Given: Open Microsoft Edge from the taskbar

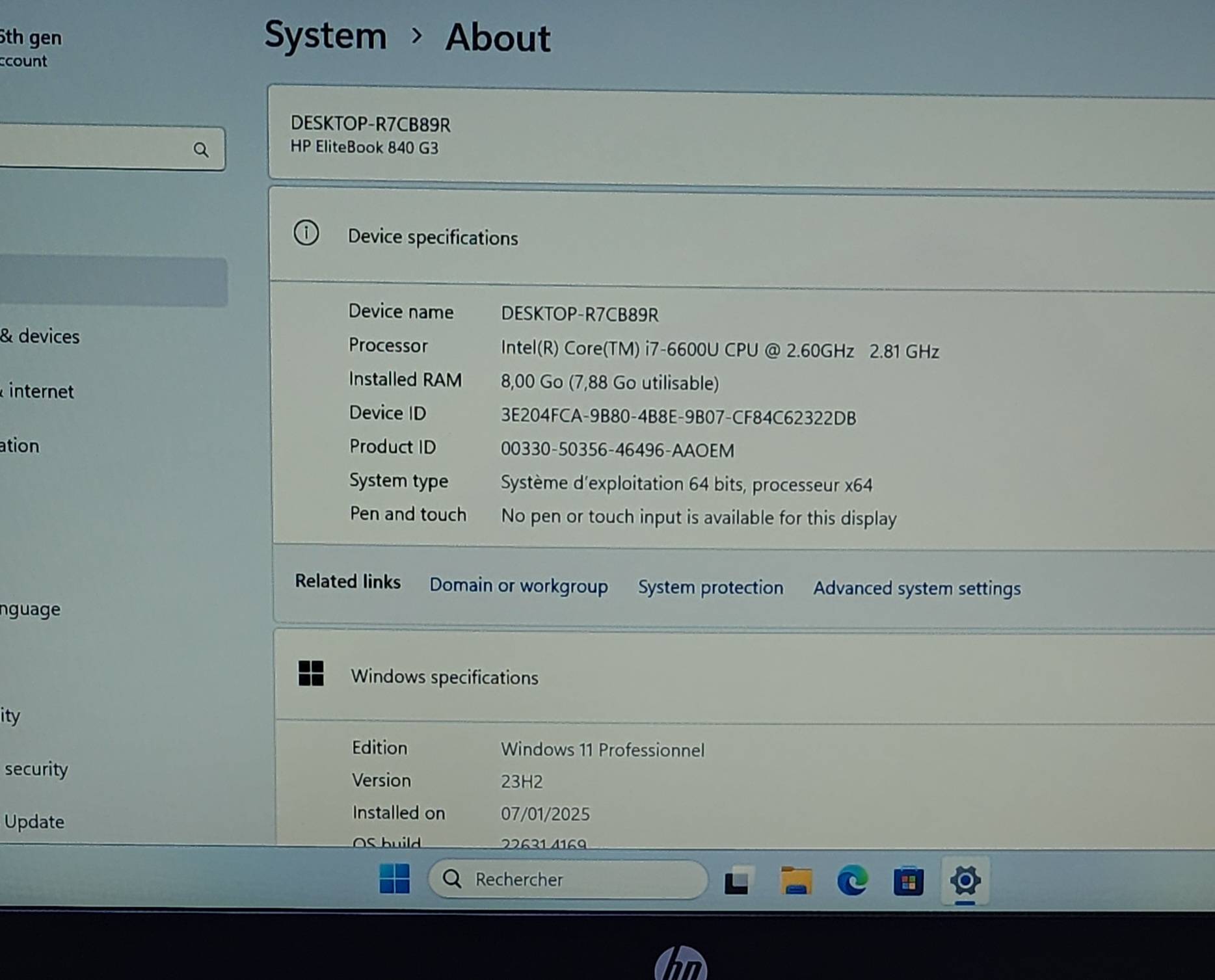Looking at the screenshot, I should tap(851, 881).
